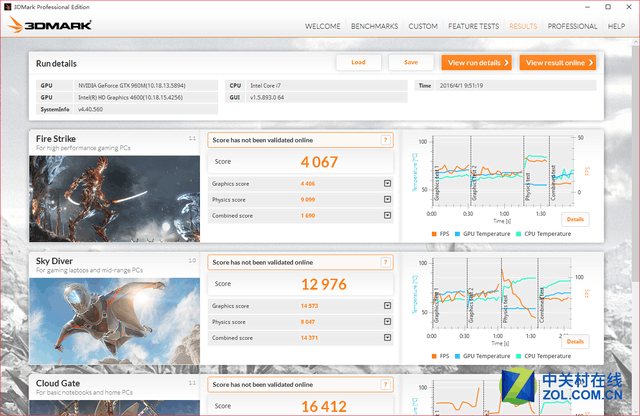640x416 pixels.
Task: Switch to the Custom tab
Action: [x=423, y=26]
